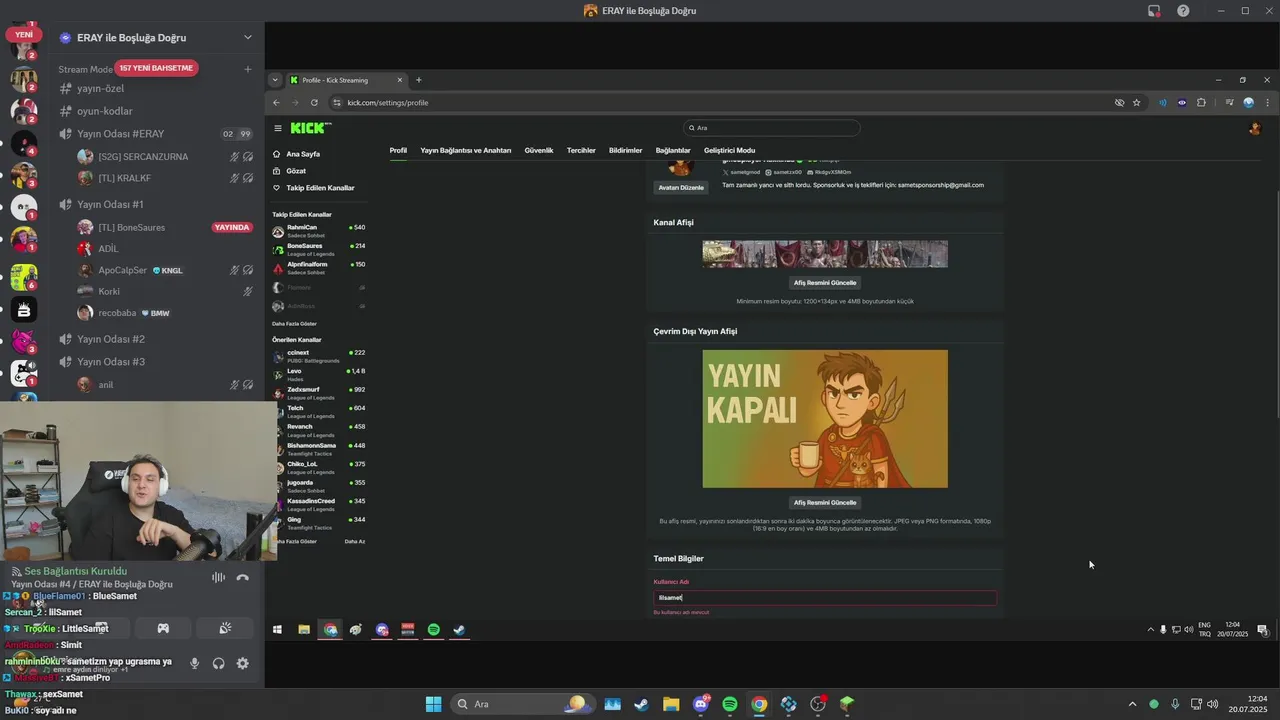Reload the Kick page in Chrome
This screenshot has width=1280, height=720.
[314, 102]
